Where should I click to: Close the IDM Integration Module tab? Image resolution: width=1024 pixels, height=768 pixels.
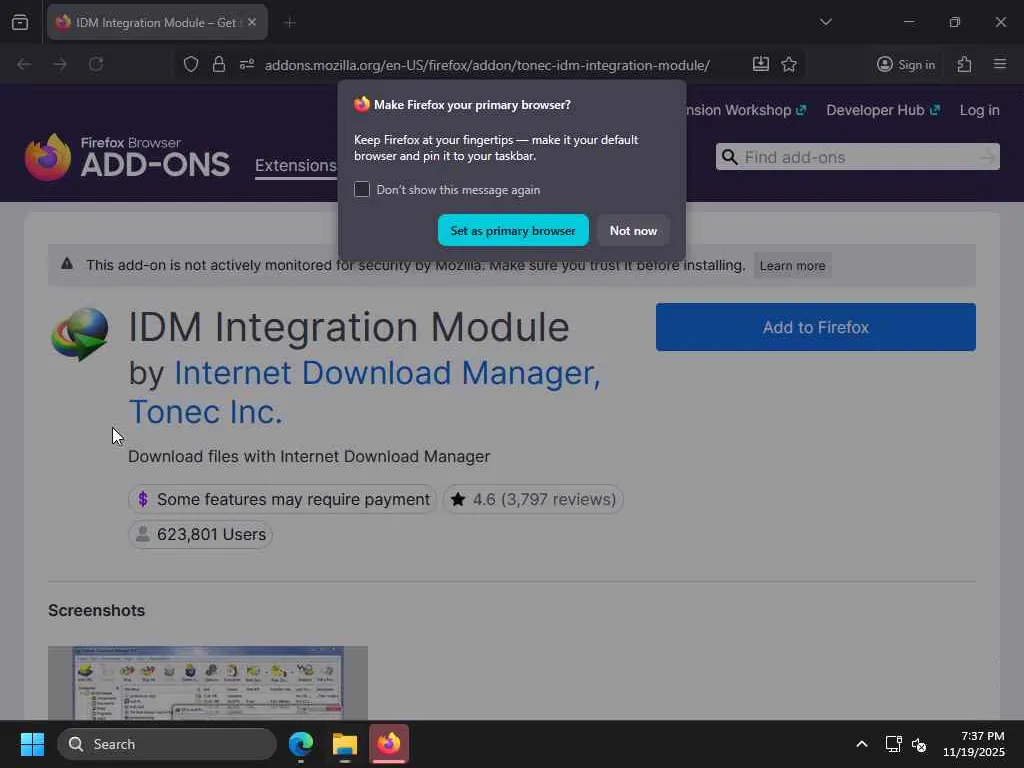(252, 22)
